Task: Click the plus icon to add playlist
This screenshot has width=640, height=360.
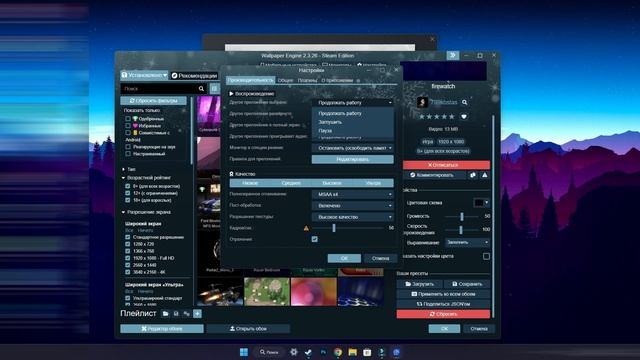Action: (197, 313)
